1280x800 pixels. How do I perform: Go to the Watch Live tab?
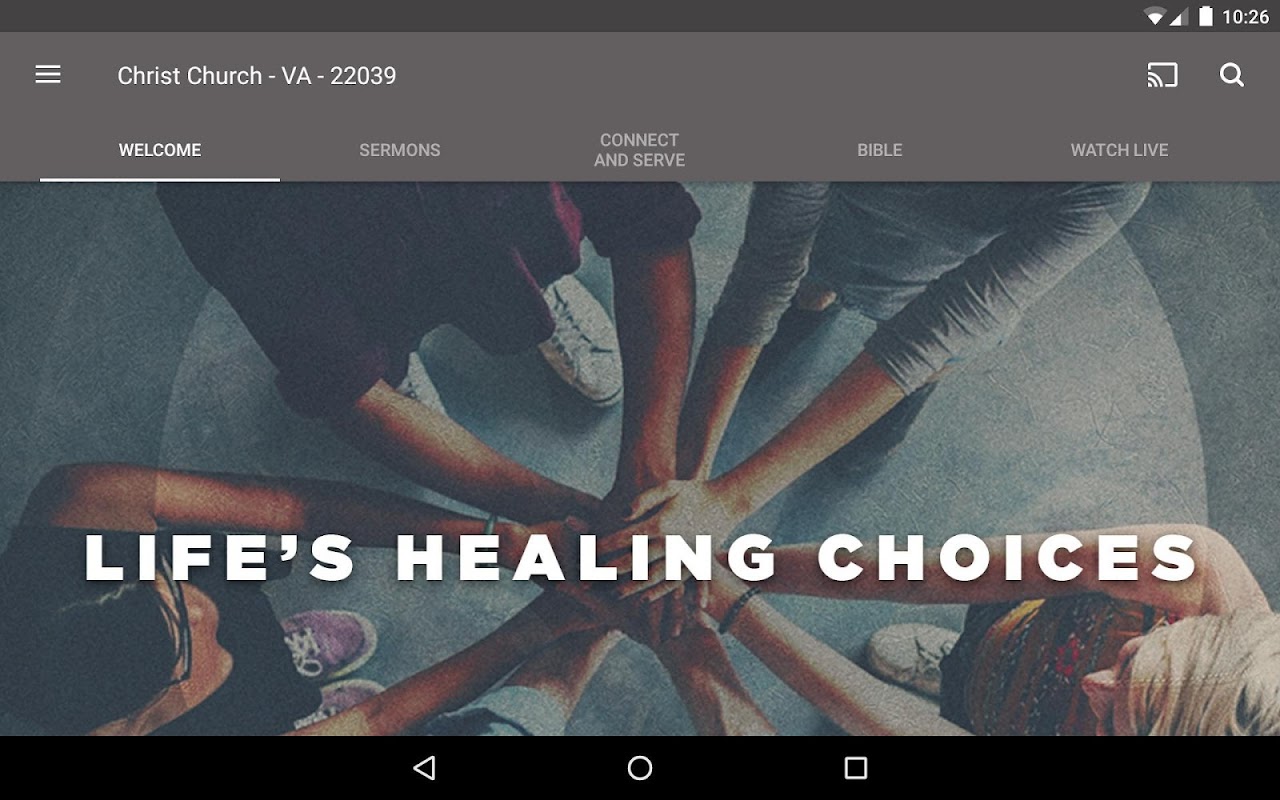pos(1120,150)
